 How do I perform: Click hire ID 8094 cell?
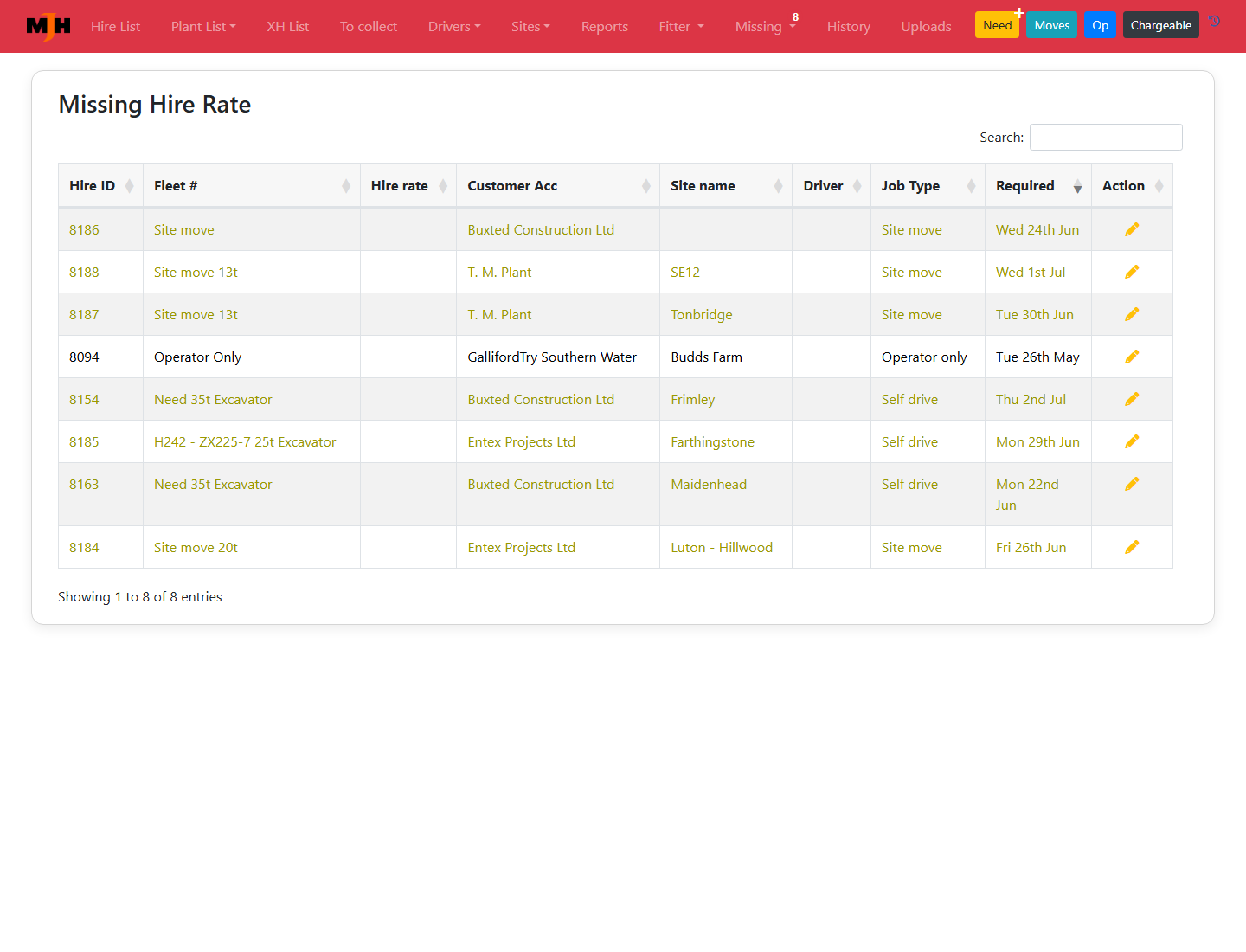[x=84, y=357]
